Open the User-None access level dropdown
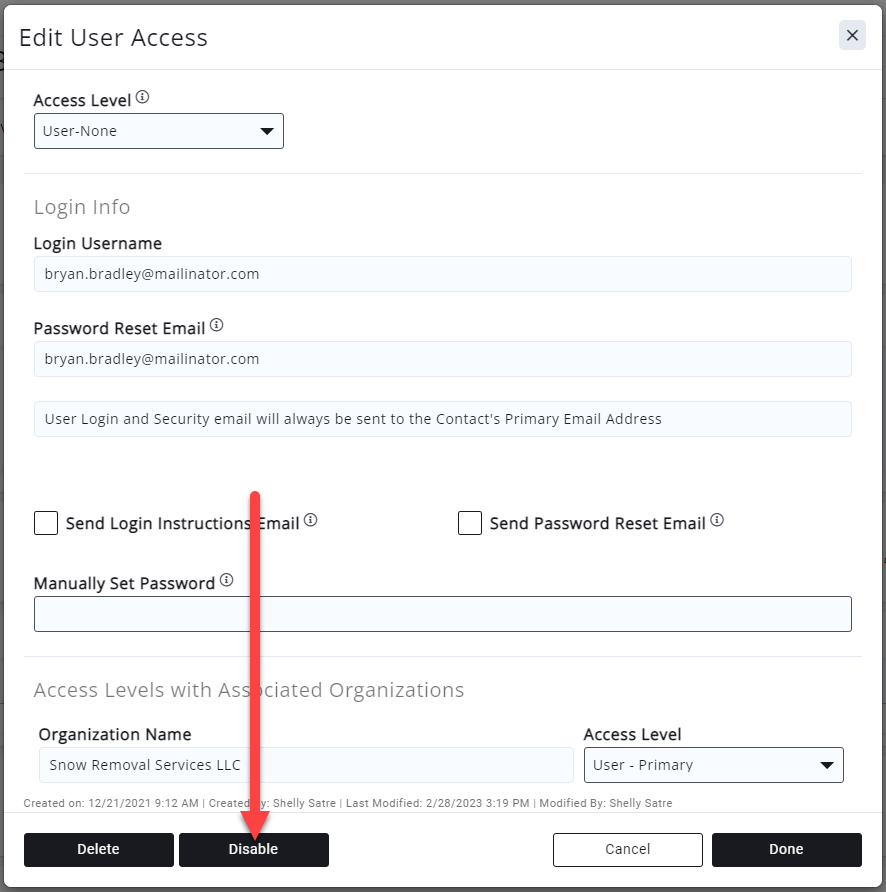The width and height of the screenshot is (886, 892). (159, 131)
